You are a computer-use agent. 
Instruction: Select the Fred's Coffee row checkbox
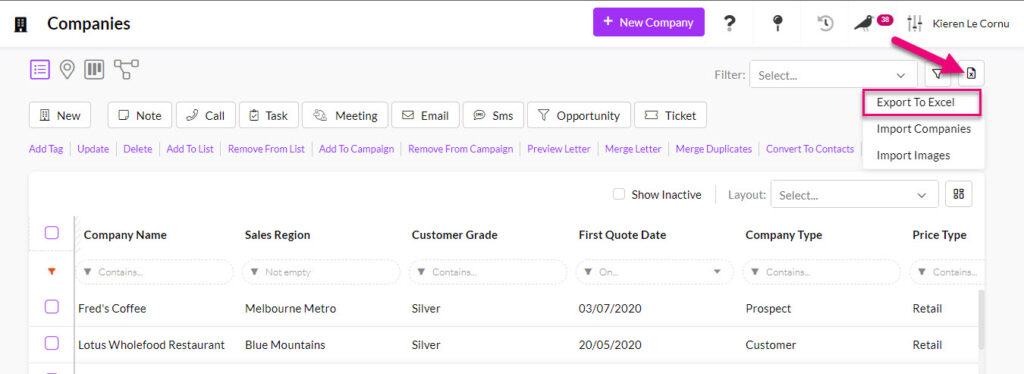click(51, 307)
